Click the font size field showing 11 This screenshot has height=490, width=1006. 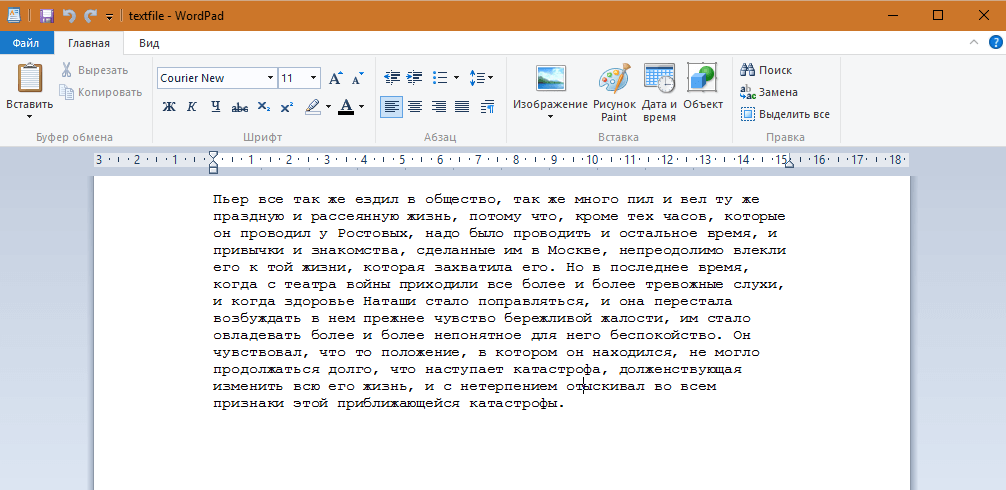tap(293, 78)
